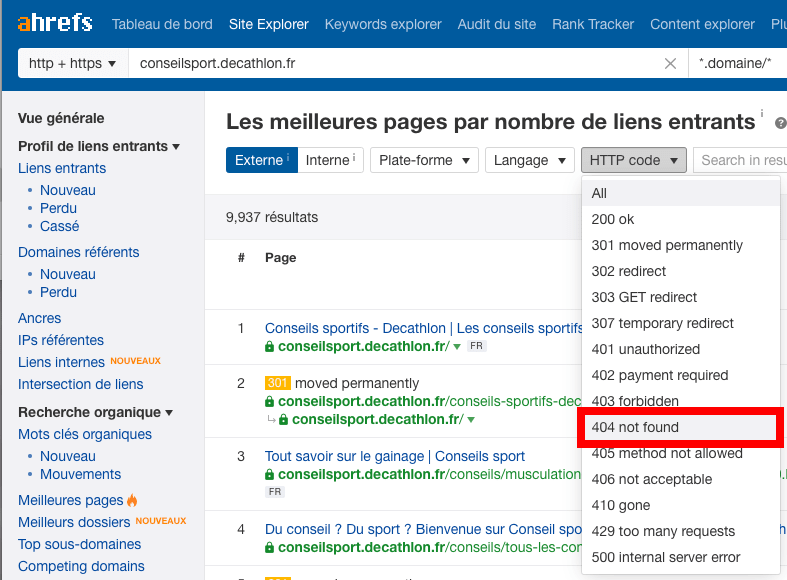Open Domaines référents link
The width and height of the screenshot is (787, 580).
[x=79, y=252]
